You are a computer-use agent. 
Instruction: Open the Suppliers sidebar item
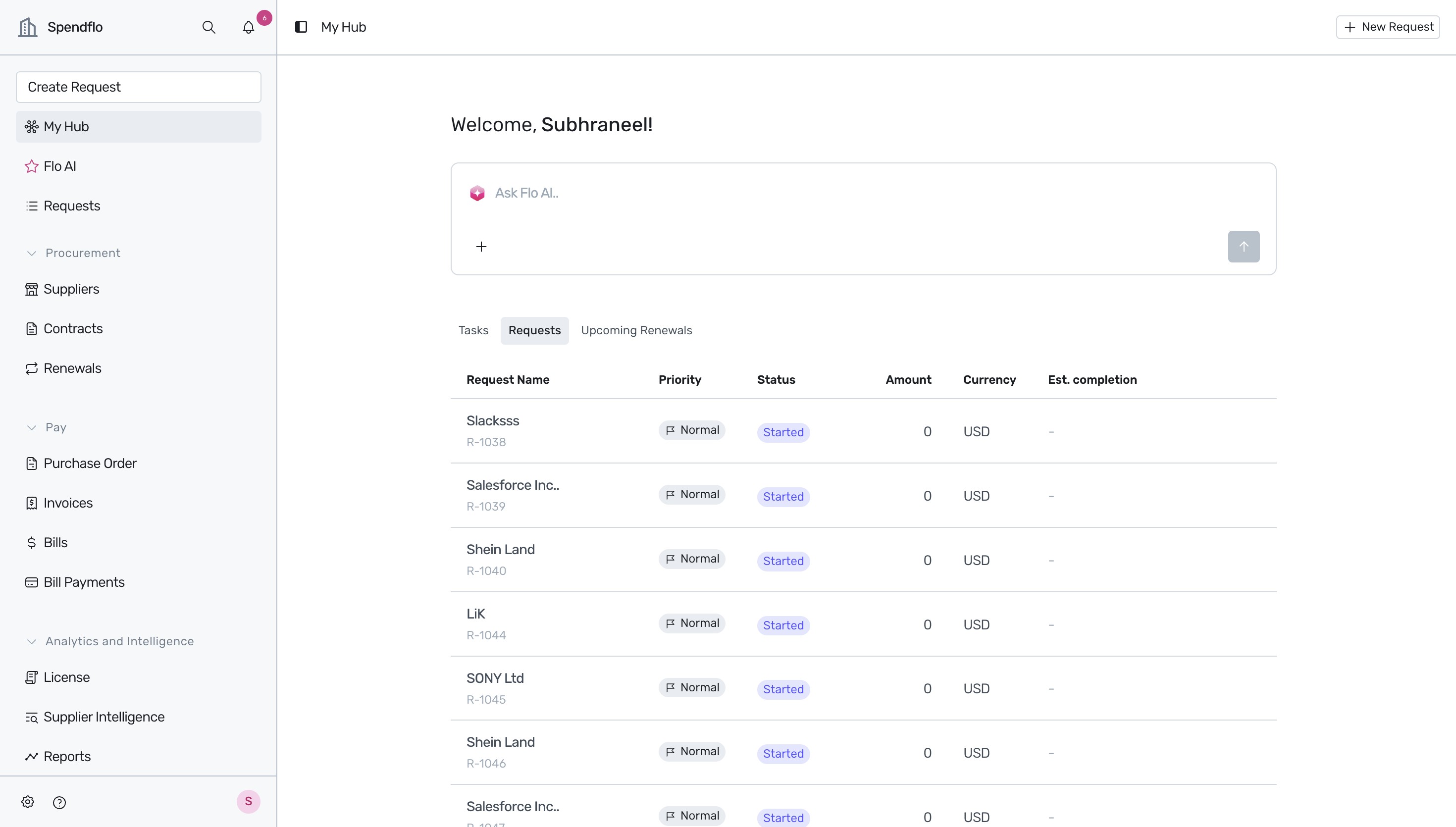pyautogui.click(x=139, y=289)
